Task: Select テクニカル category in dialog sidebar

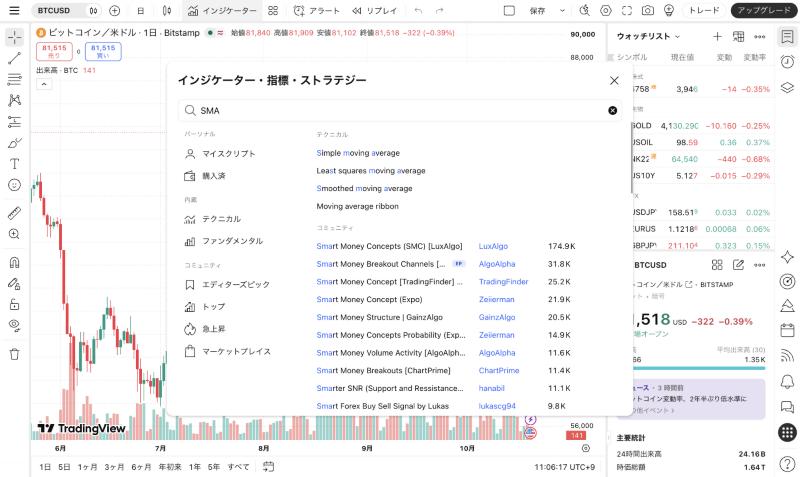Action: point(212,219)
